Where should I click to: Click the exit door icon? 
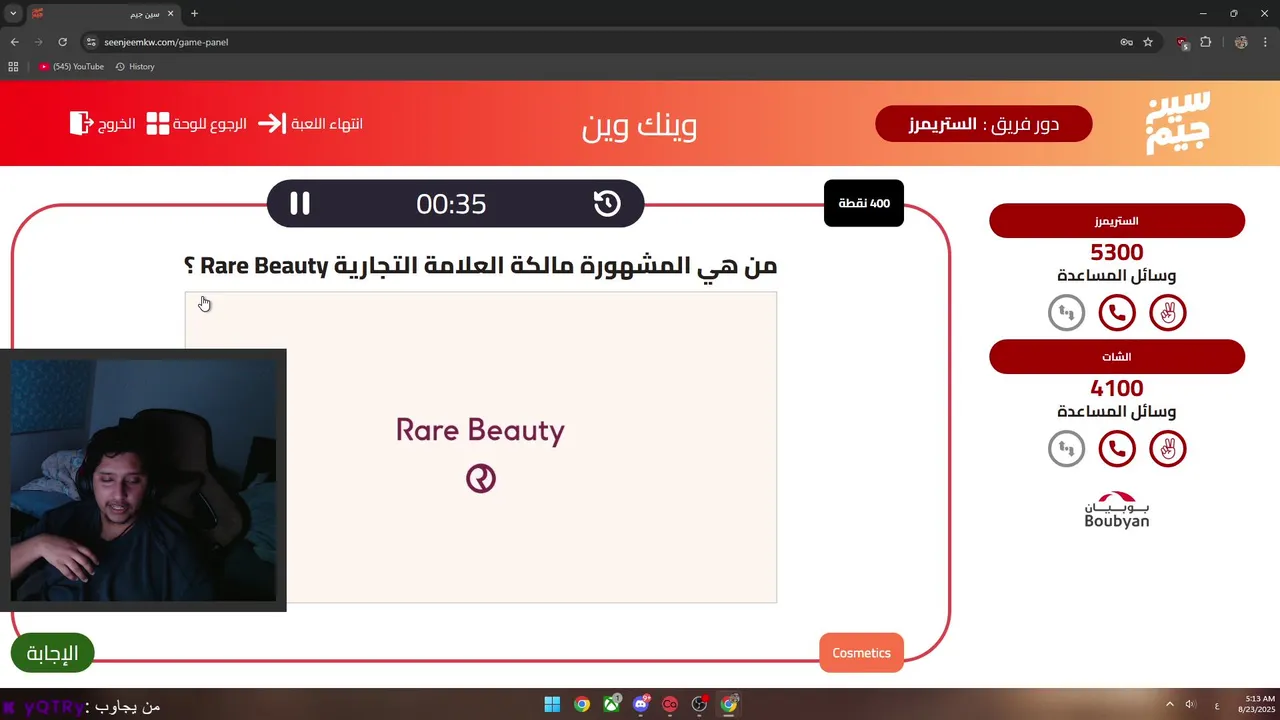pyautogui.click(x=81, y=123)
